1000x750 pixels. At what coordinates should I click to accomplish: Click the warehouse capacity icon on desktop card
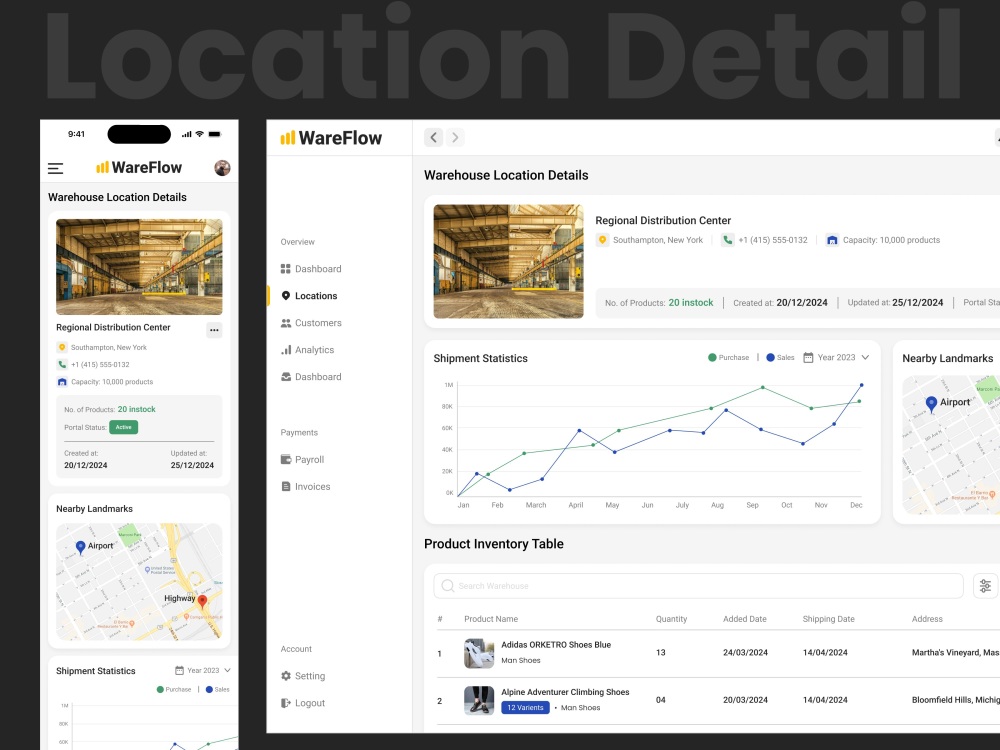pos(832,240)
